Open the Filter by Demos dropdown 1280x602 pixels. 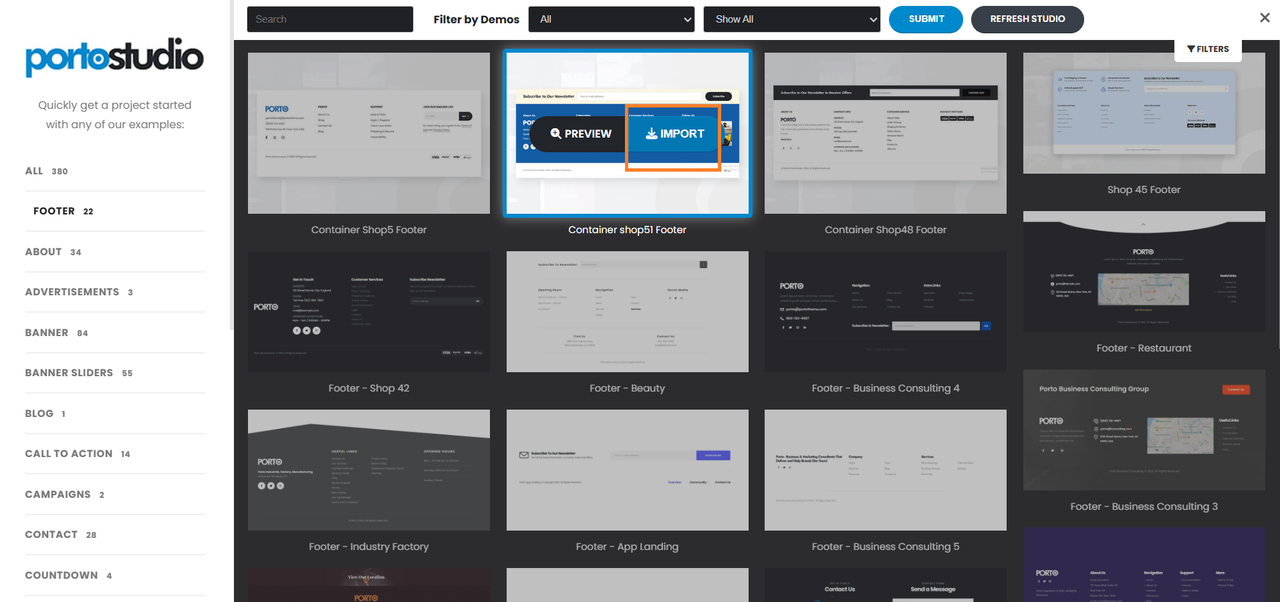click(x=612, y=19)
